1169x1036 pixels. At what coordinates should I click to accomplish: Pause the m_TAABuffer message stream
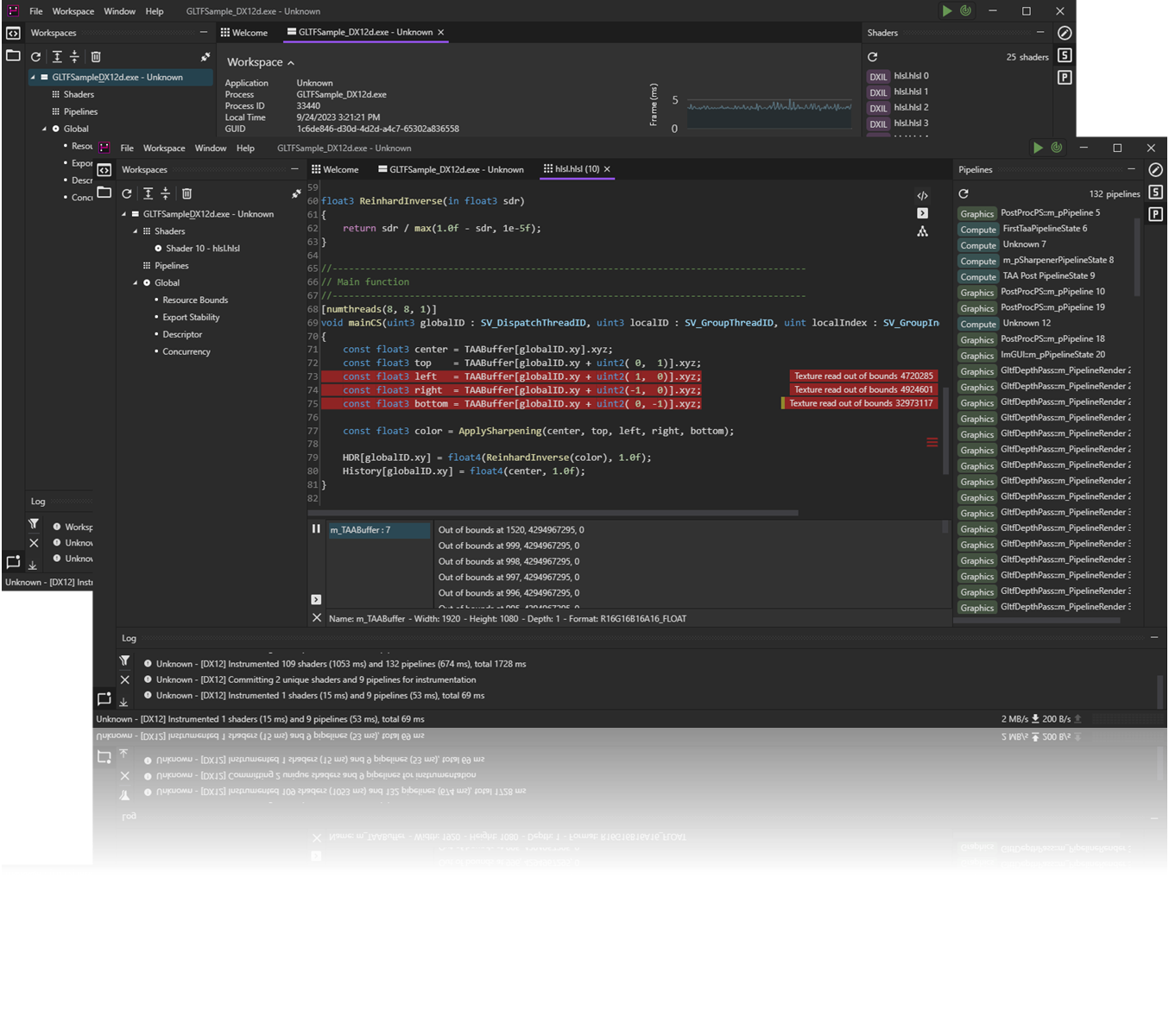316,529
